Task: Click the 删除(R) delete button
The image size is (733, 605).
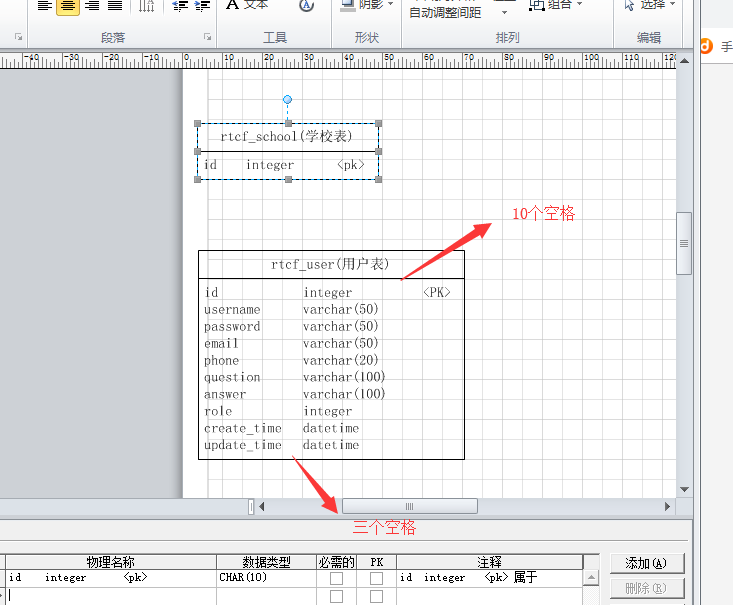Action: (647, 588)
